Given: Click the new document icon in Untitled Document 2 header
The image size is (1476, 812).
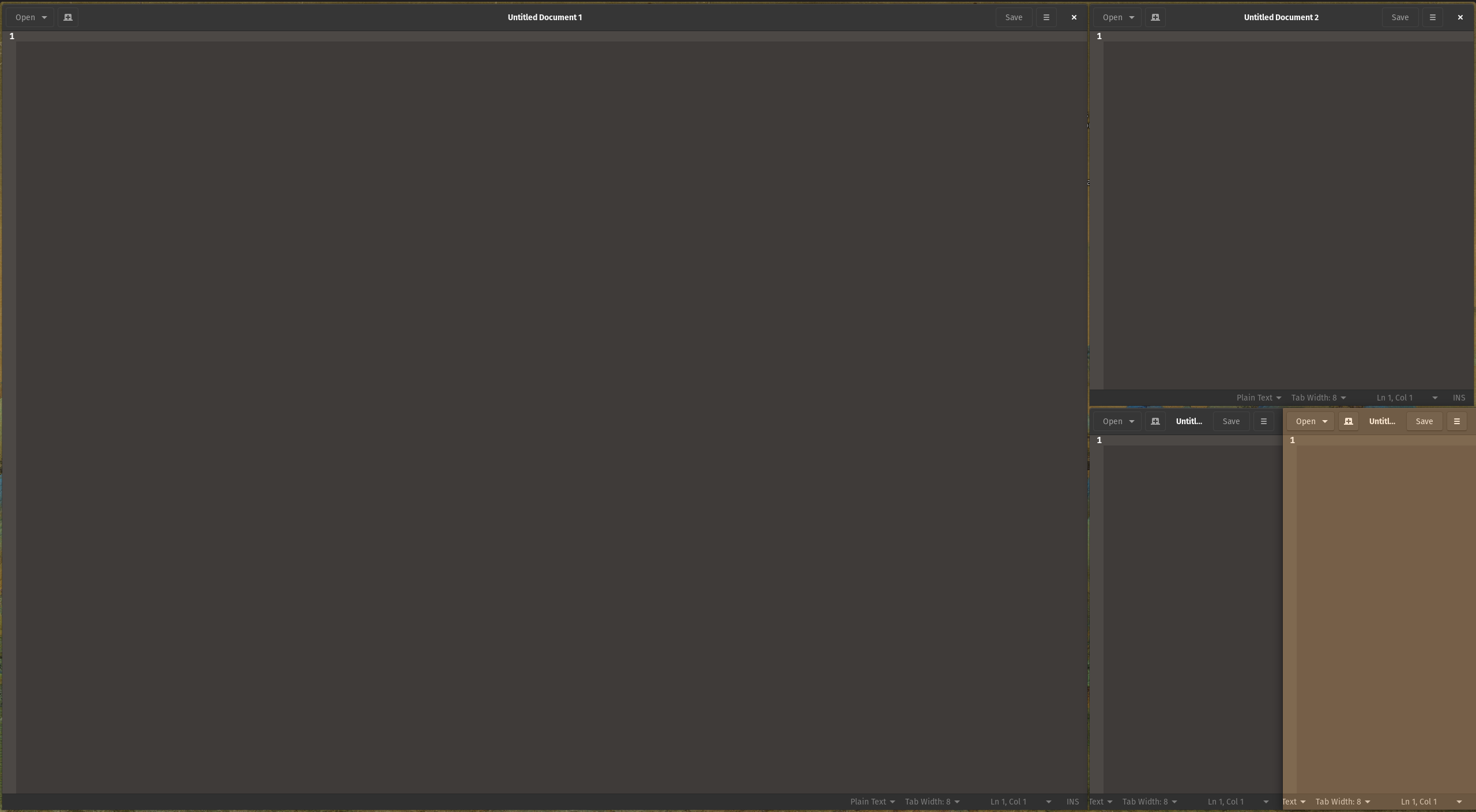Looking at the screenshot, I should click(1154, 17).
